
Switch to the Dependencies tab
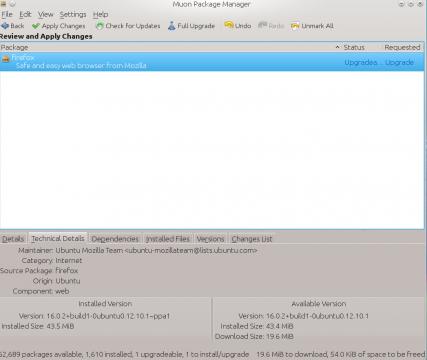pyautogui.click(x=115, y=239)
